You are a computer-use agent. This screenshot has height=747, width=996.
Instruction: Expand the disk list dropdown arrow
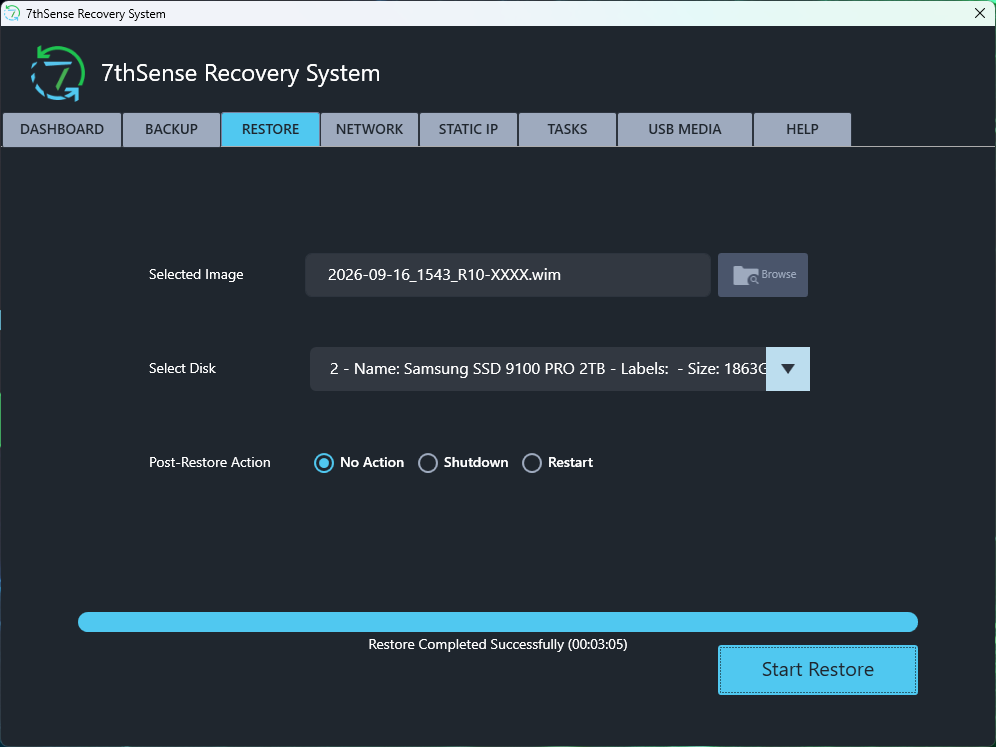click(x=788, y=369)
